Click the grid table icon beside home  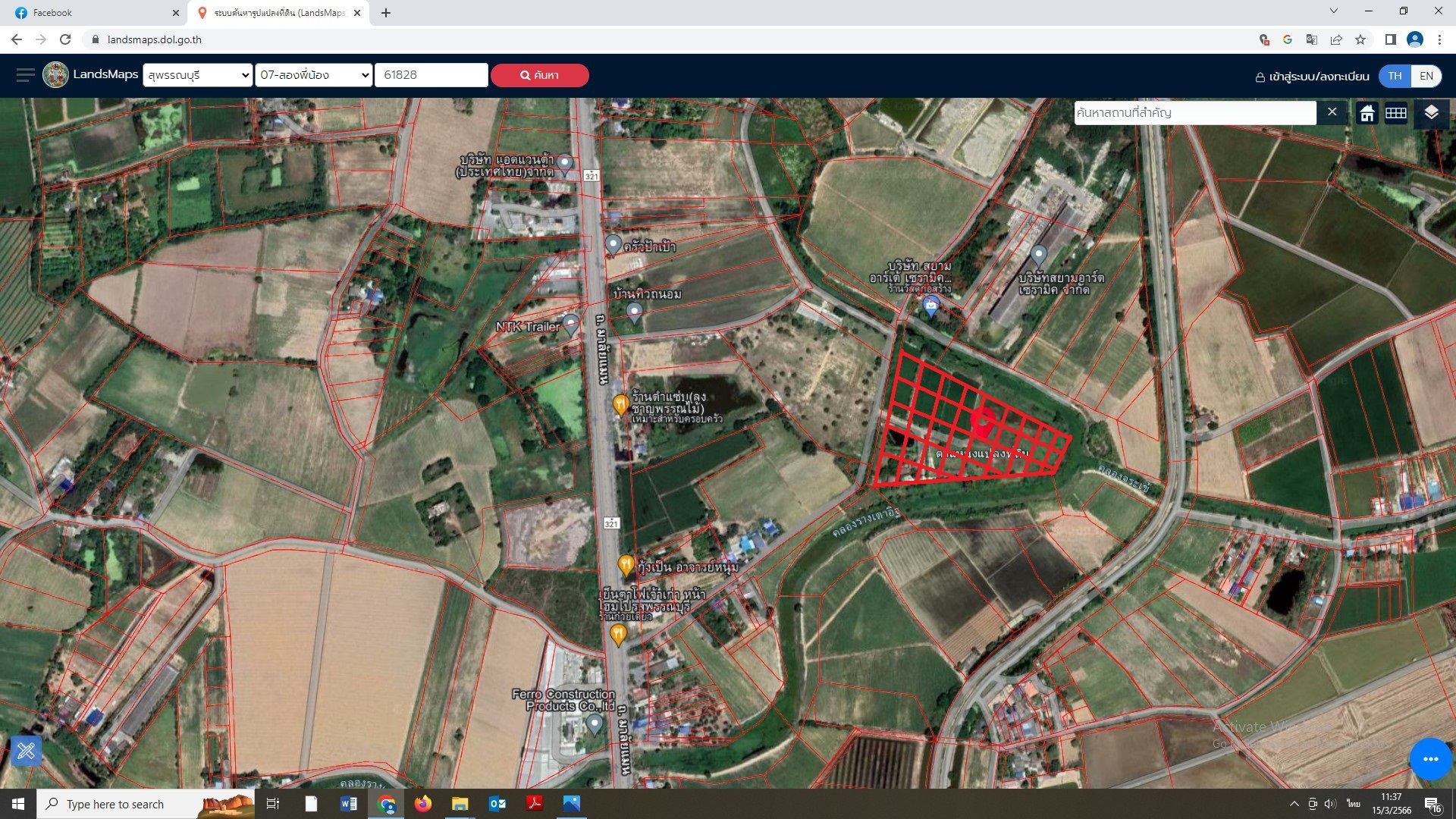point(1396,113)
